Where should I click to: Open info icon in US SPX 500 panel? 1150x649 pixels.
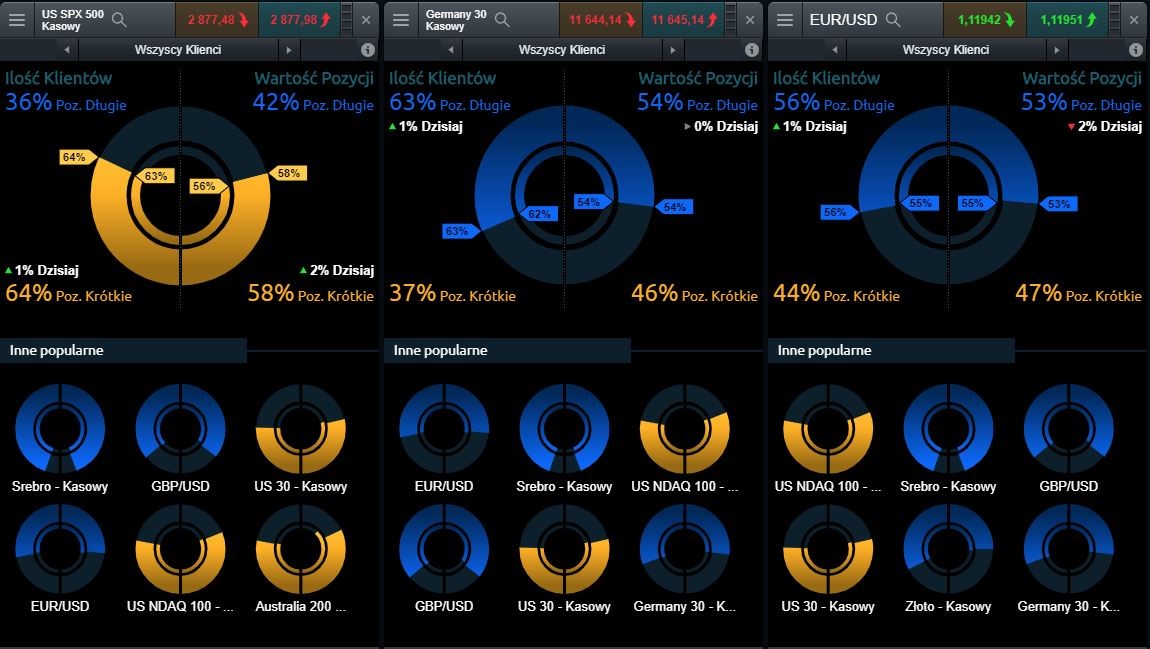coord(367,50)
